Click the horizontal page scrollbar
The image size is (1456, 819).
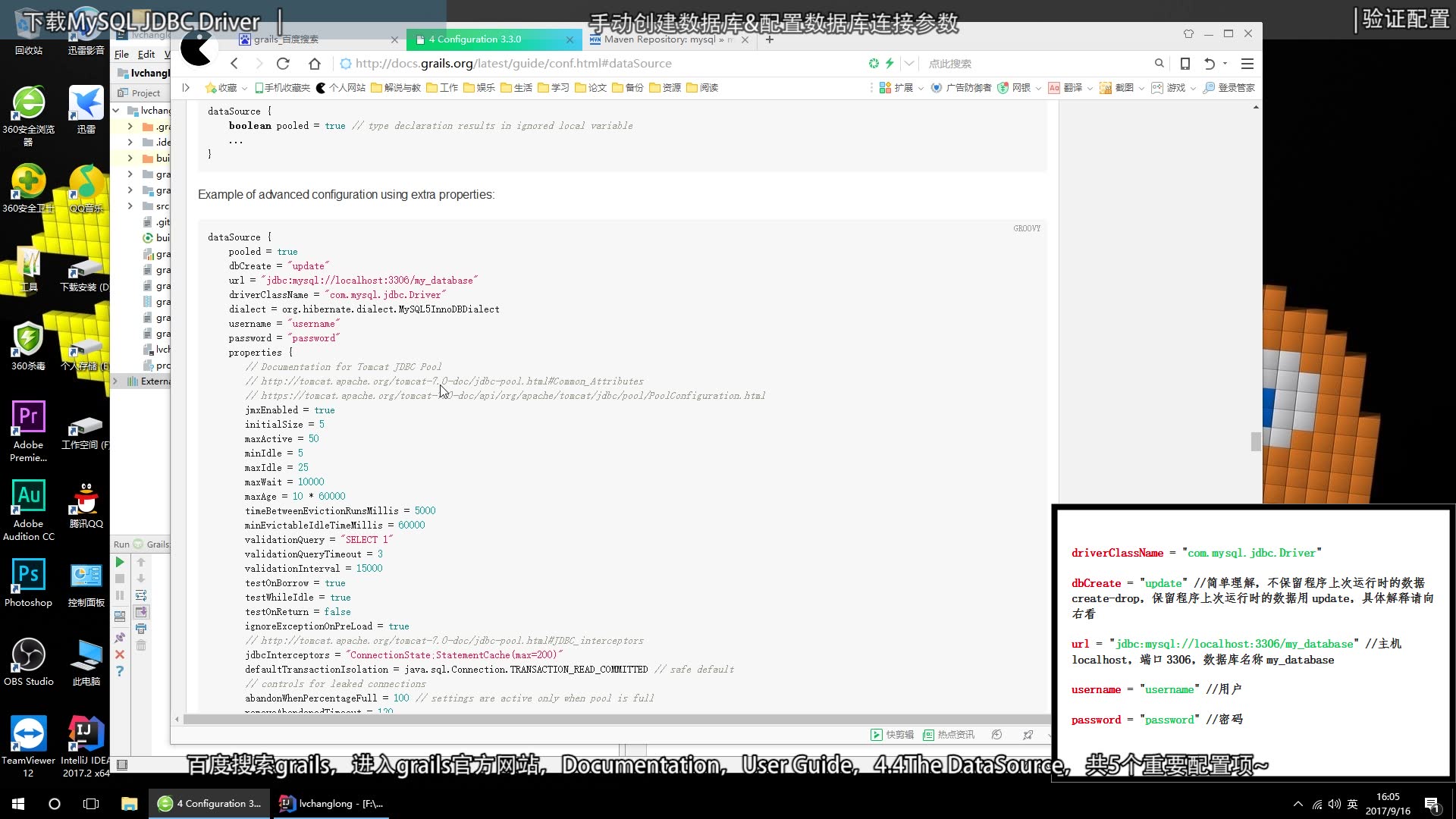point(616,719)
